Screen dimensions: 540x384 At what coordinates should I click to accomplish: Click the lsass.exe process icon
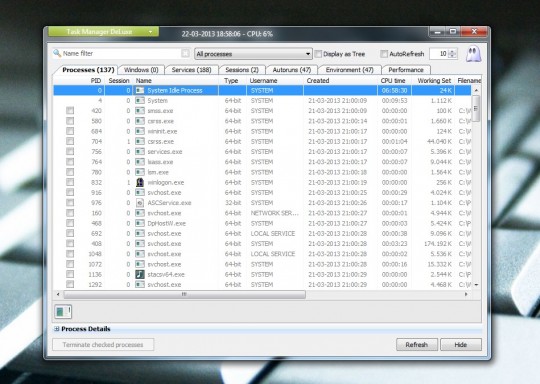pyautogui.click(x=140, y=162)
